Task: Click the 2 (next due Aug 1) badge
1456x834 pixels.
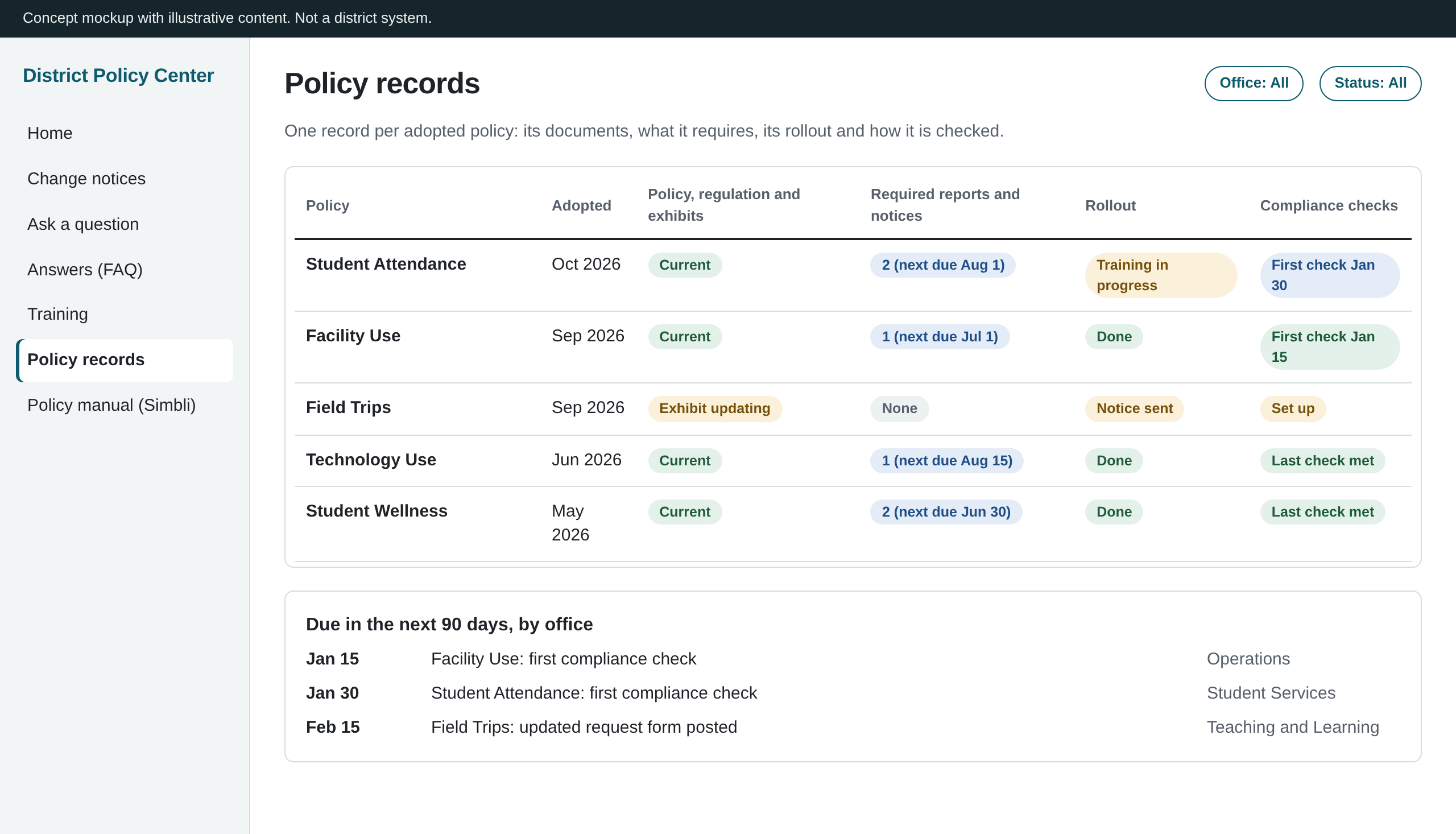Action: point(942,265)
